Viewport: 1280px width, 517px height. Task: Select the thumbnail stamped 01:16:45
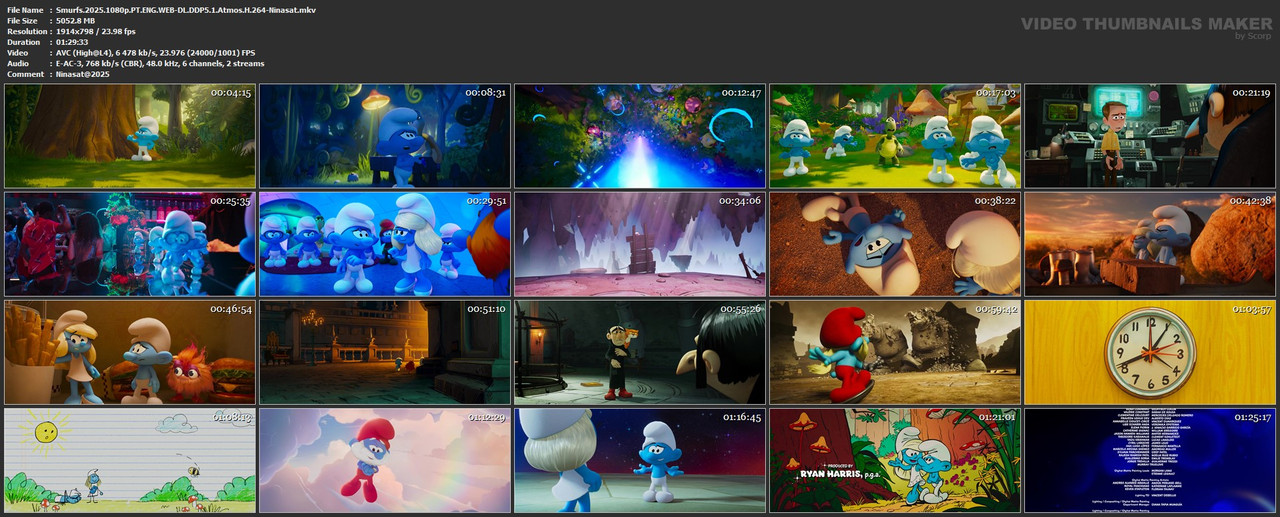(640, 460)
